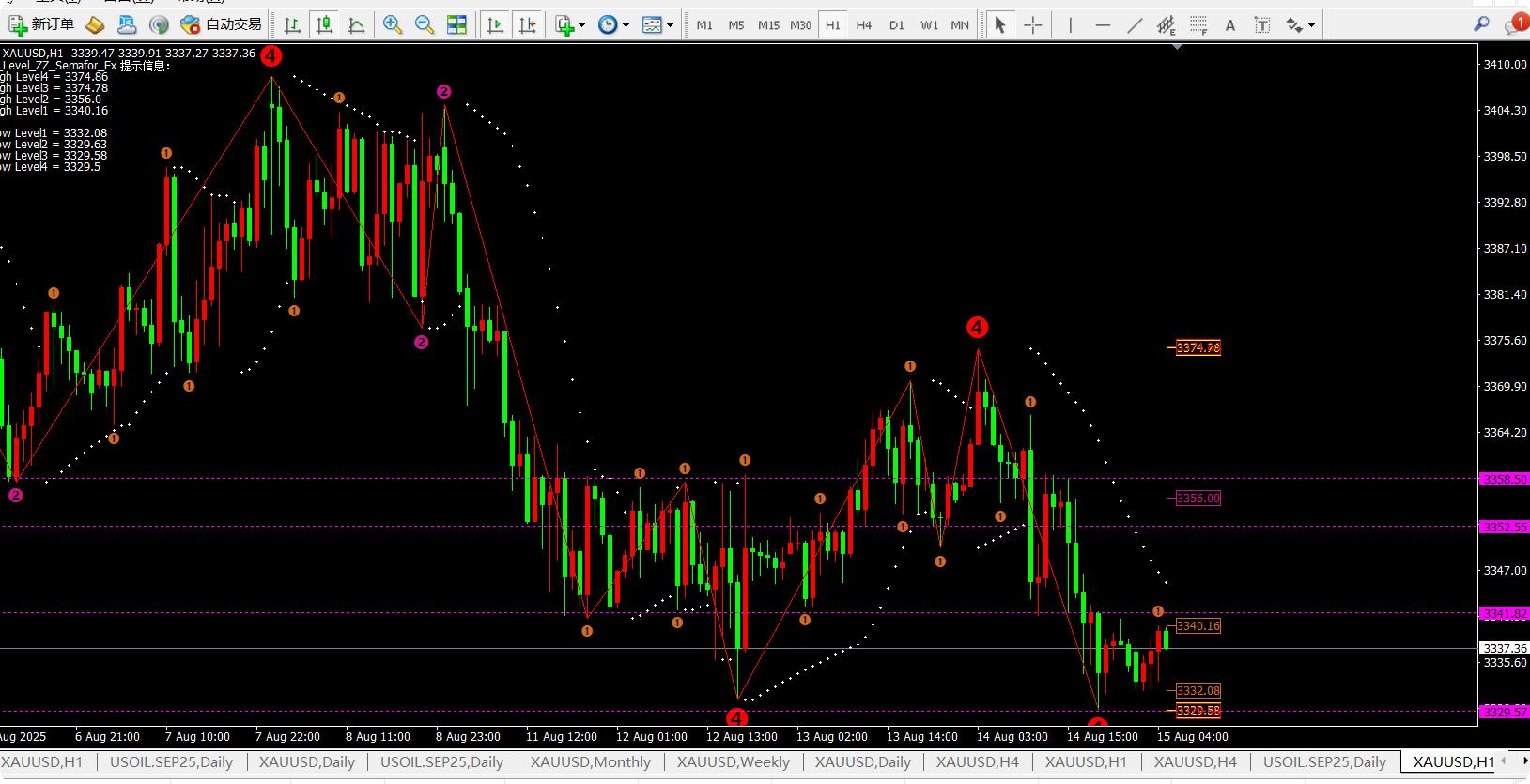Toggle the Auto Trading (自动交易) button
Viewport: 1530px width, 784px height.
pos(222,24)
